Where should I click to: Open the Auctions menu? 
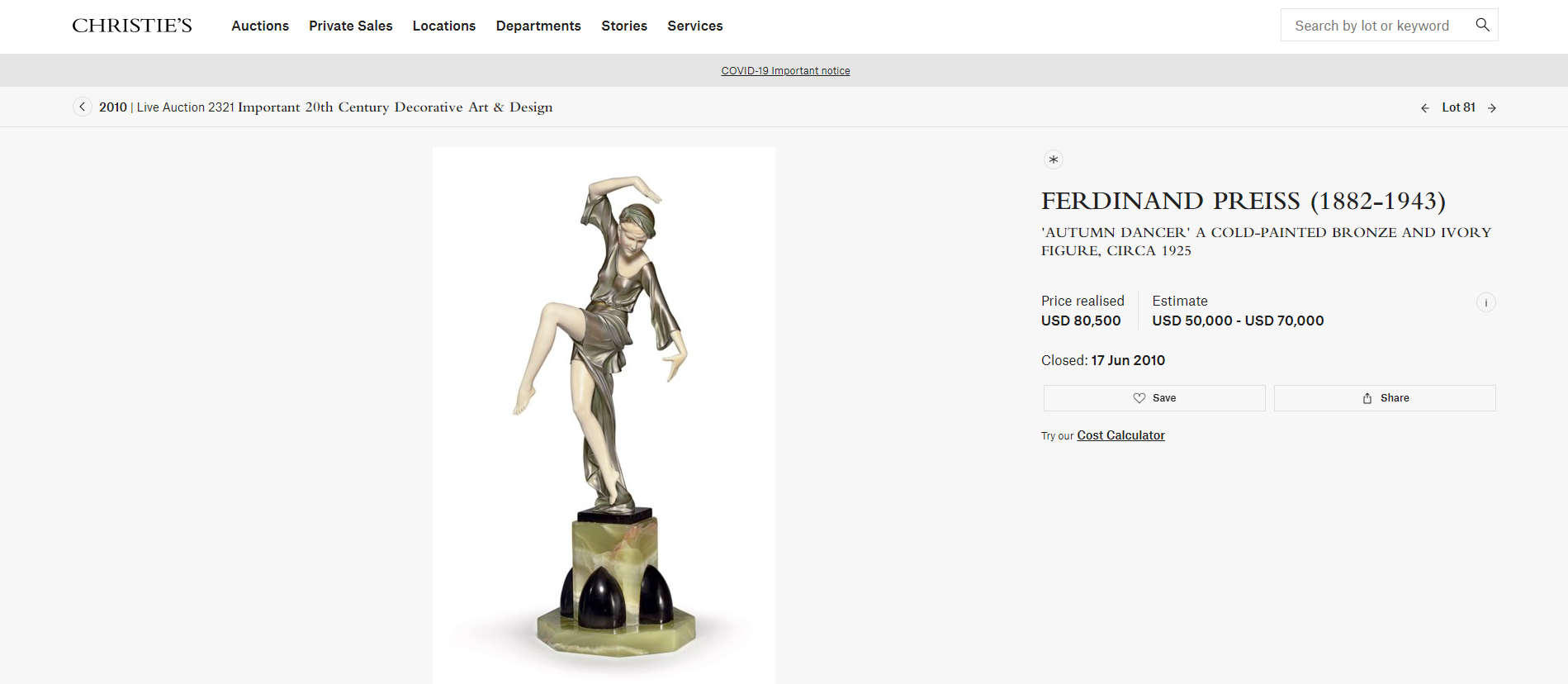coord(260,26)
